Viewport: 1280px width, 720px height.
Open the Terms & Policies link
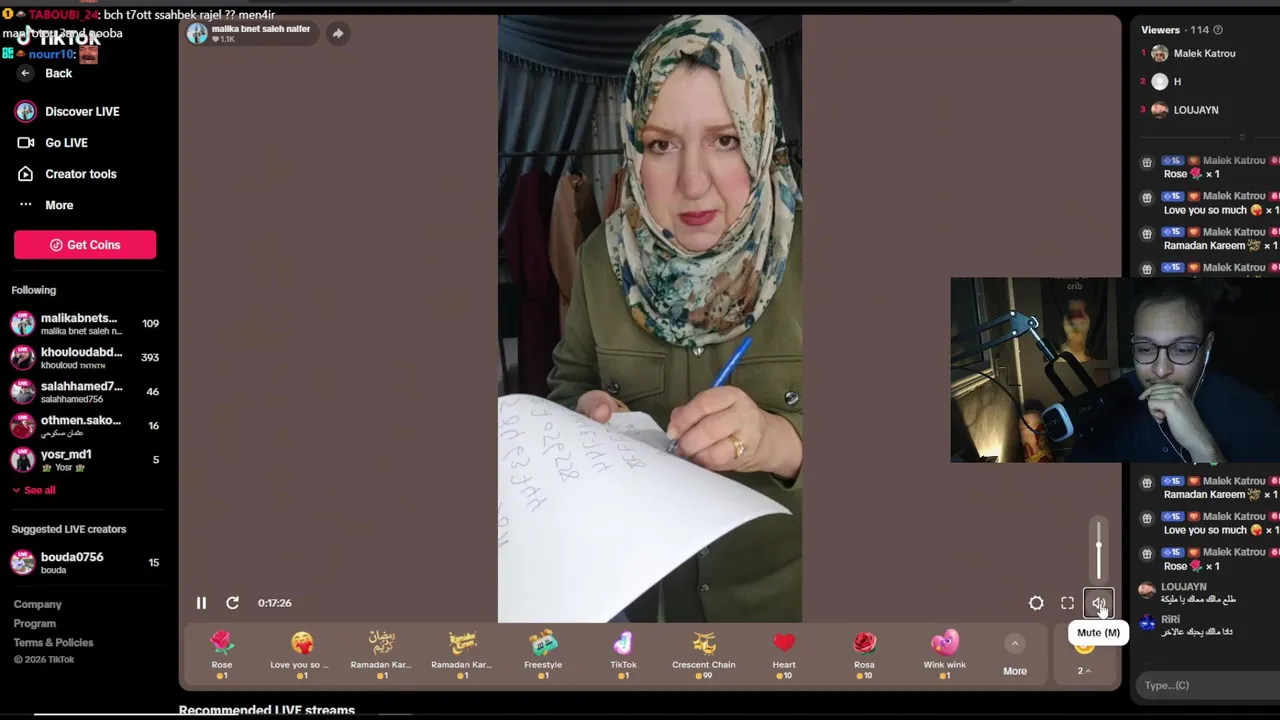pos(54,642)
